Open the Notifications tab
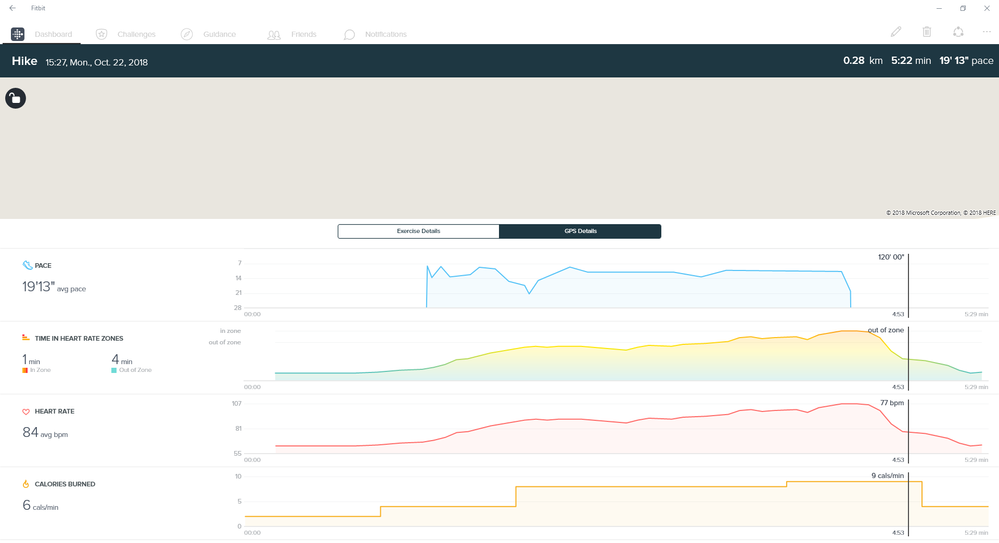999x543 pixels. pos(375,34)
